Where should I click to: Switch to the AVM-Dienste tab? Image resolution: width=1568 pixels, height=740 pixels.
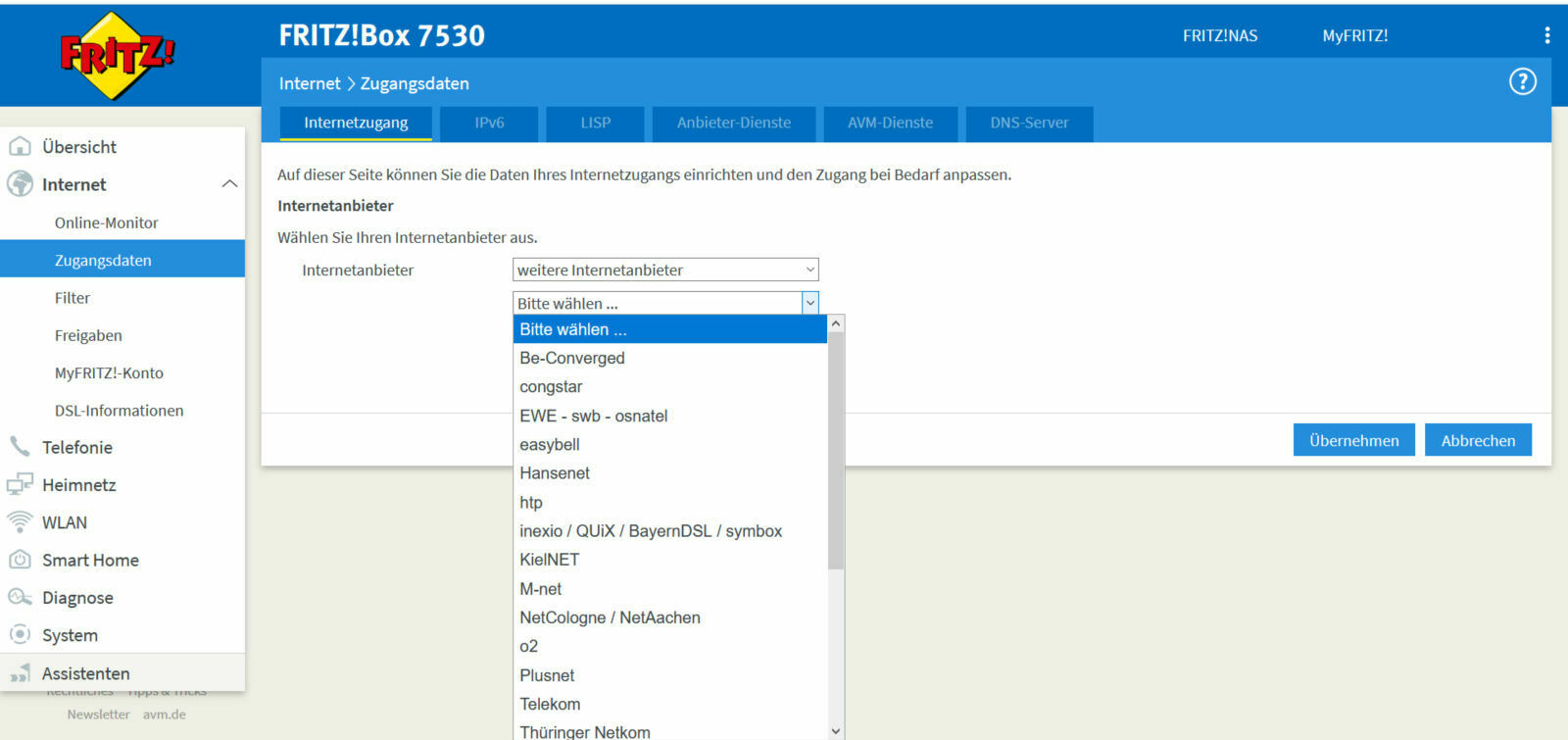pyautogui.click(x=890, y=123)
